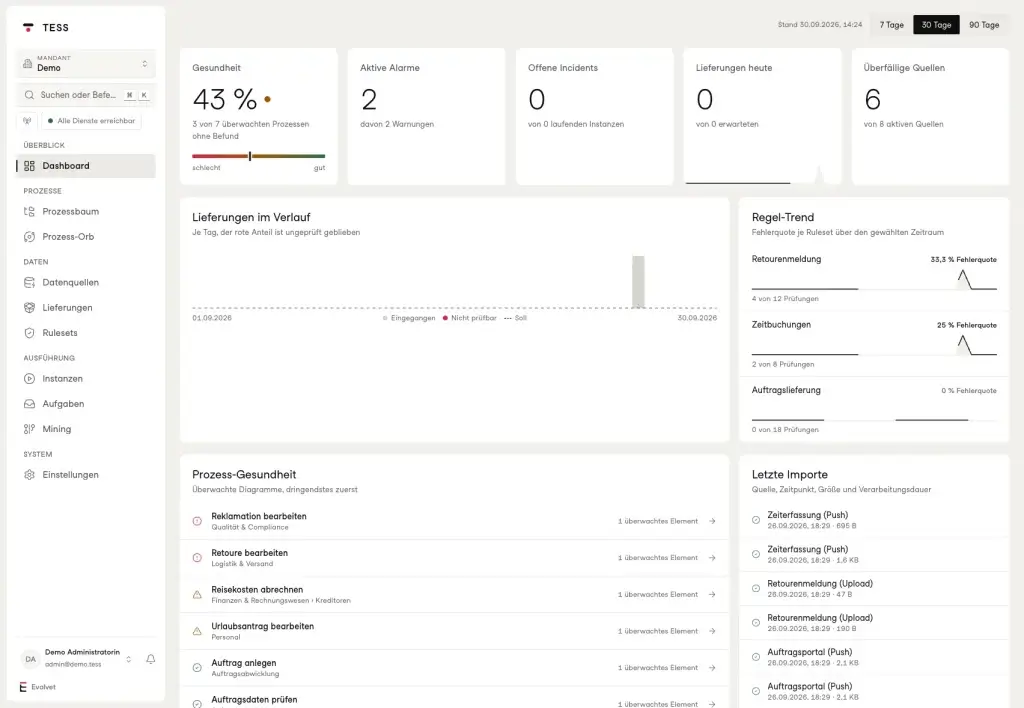This screenshot has height=708, width=1024.
Task: Open the Zeiterfassung (Push) 1,6 KB import
Action: coord(874,555)
